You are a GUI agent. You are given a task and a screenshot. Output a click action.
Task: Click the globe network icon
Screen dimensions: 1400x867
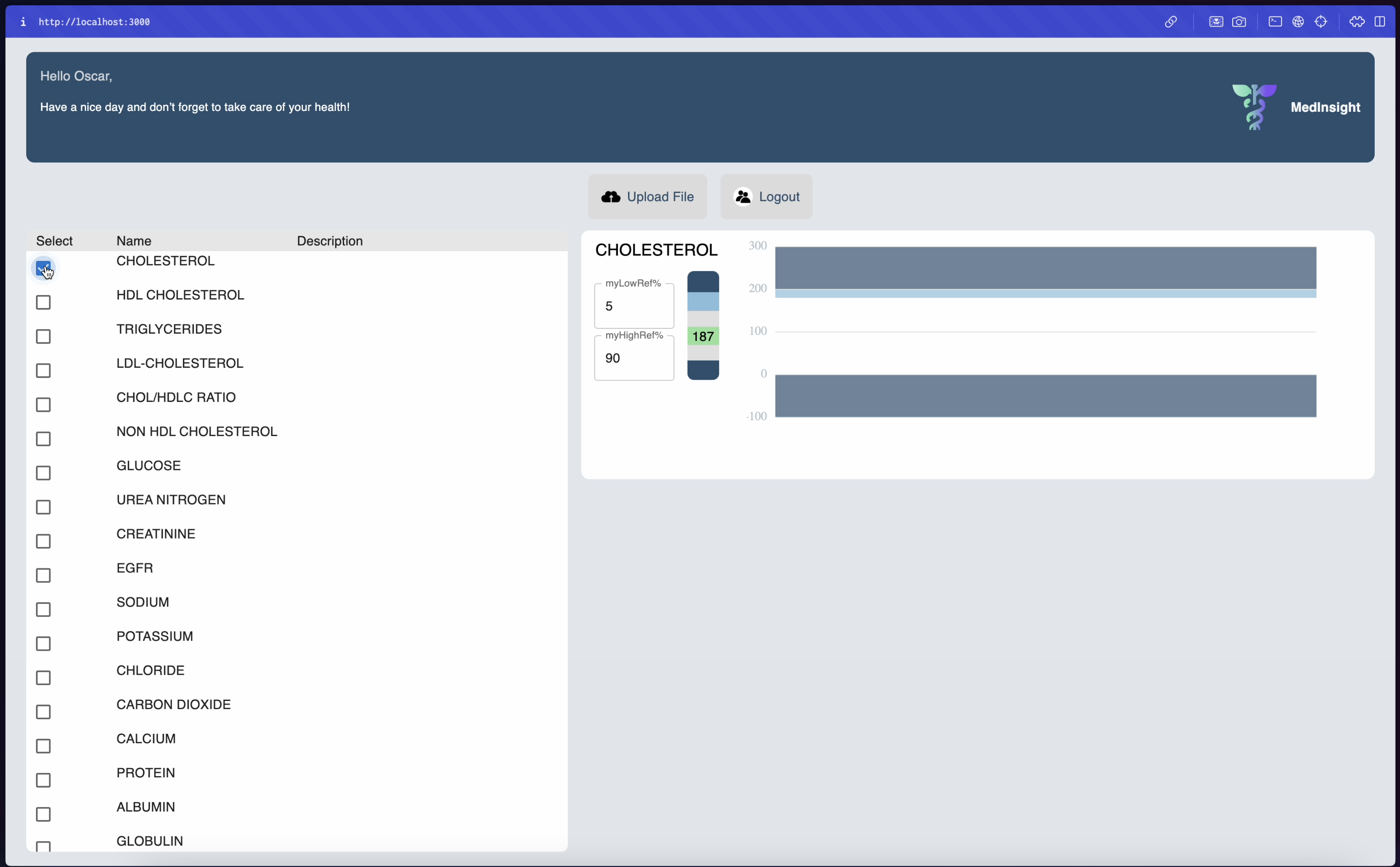click(1298, 22)
